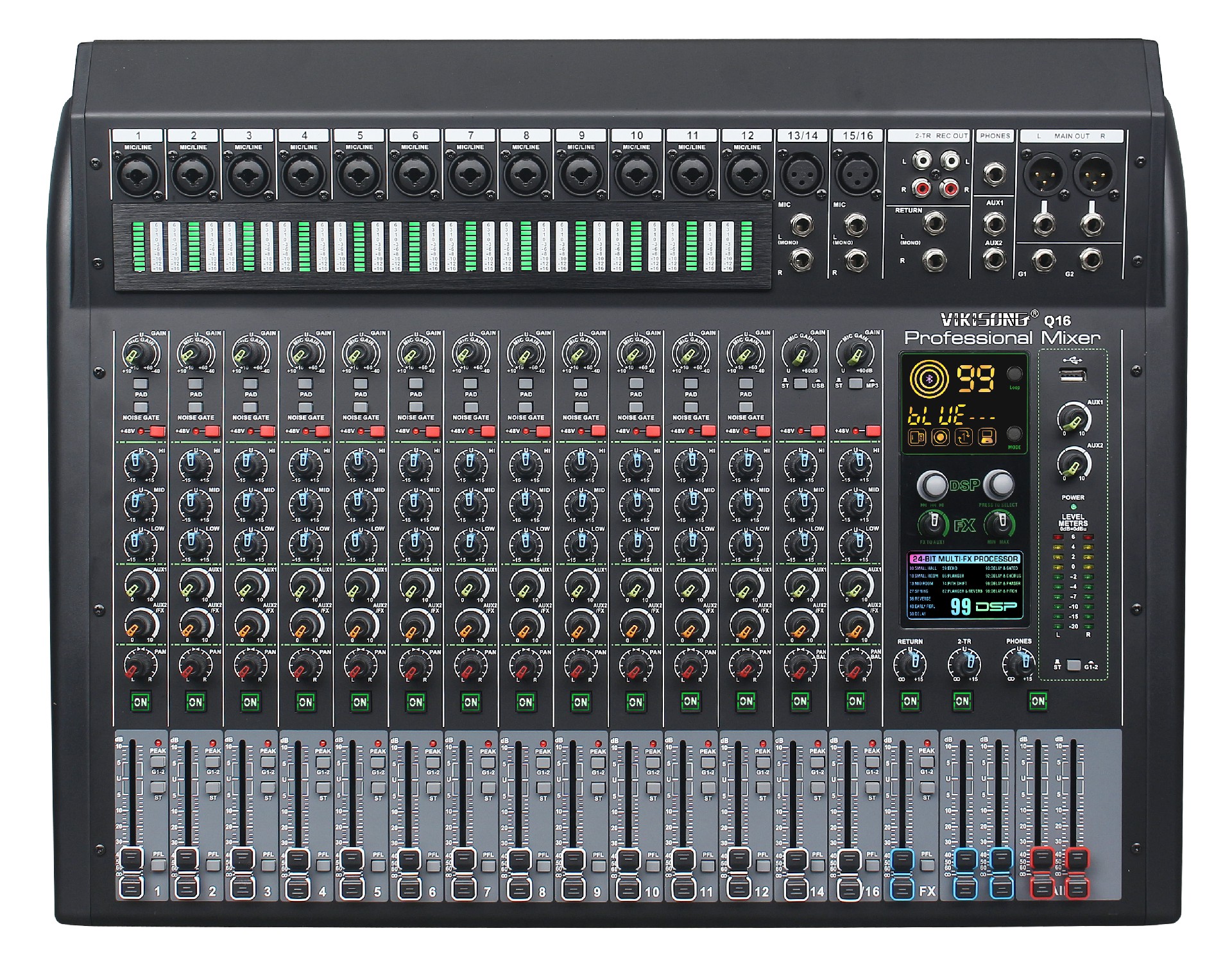Toggle the ON button under PHONES knob

pos(1038,701)
